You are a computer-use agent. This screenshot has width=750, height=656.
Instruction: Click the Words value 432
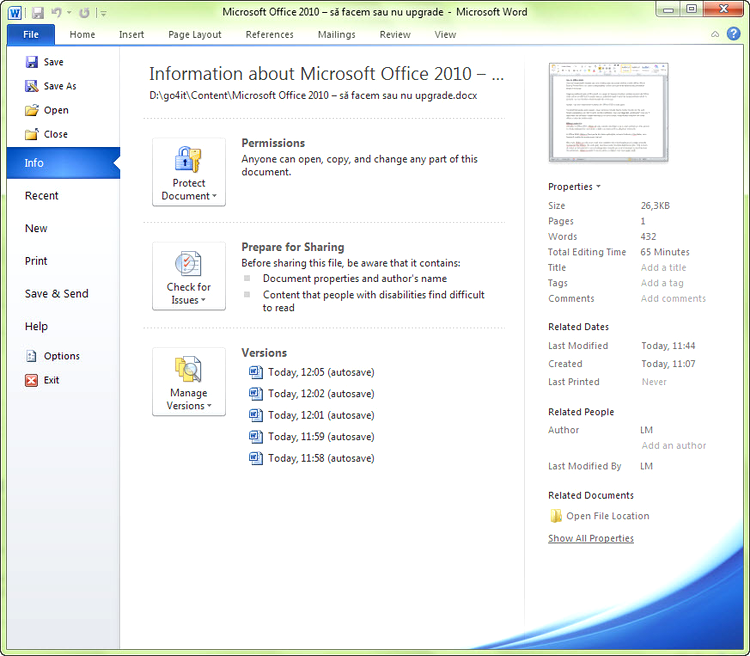click(x=648, y=236)
